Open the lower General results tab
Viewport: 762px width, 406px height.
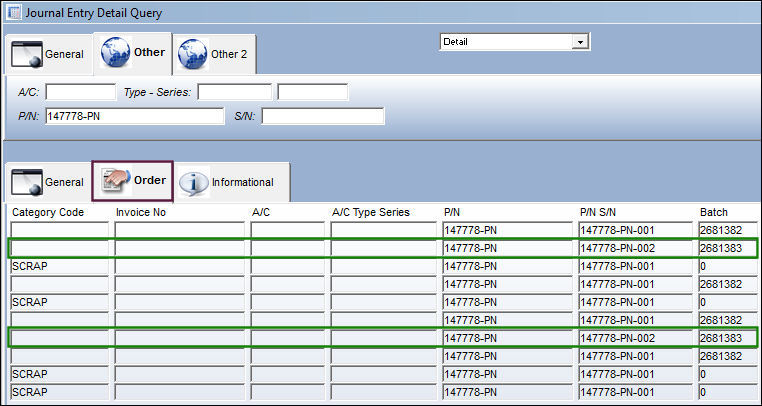(48, 182)
